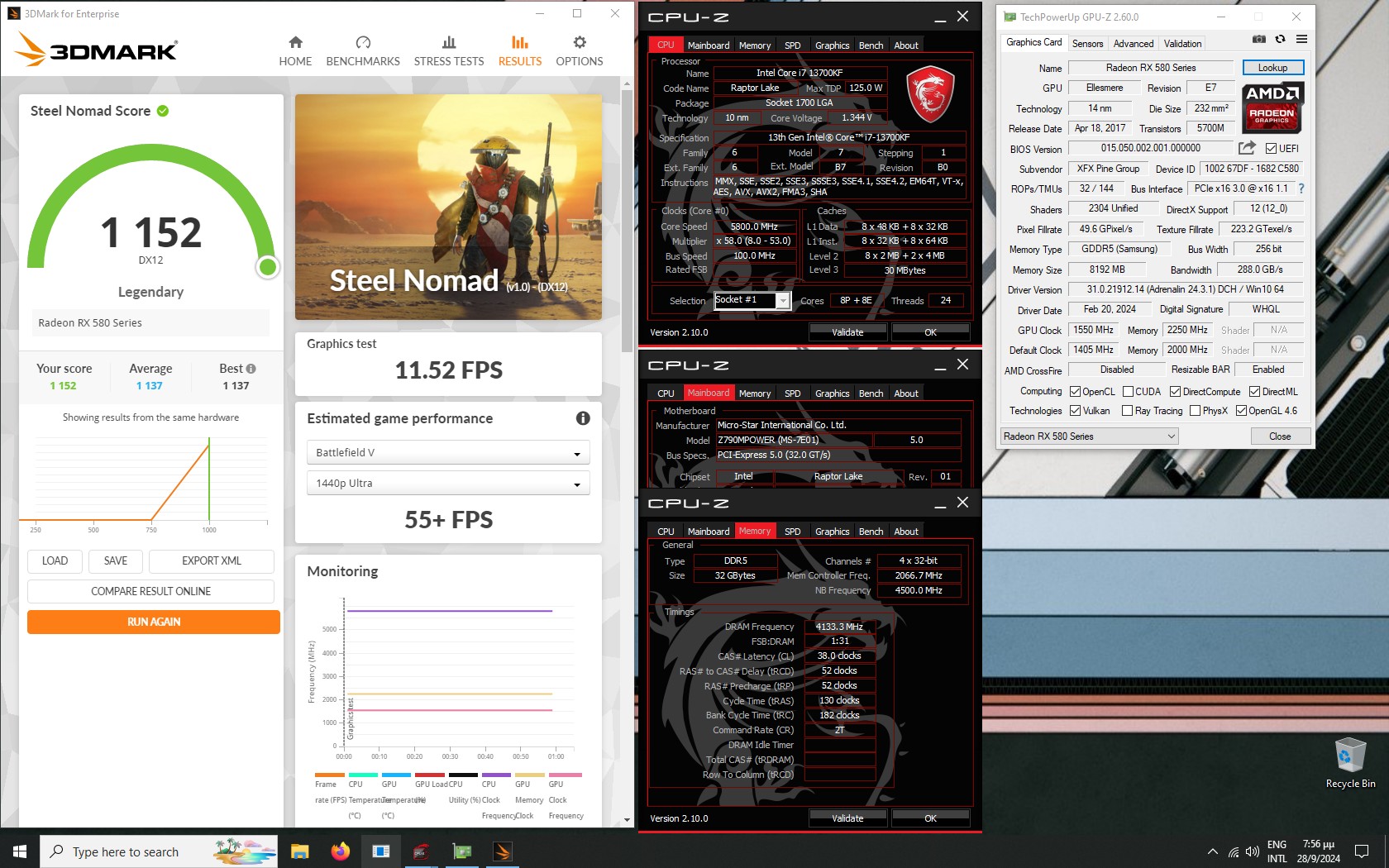
Task: Click the RUN AGAIN button
Action: click(x=154, y=622)
